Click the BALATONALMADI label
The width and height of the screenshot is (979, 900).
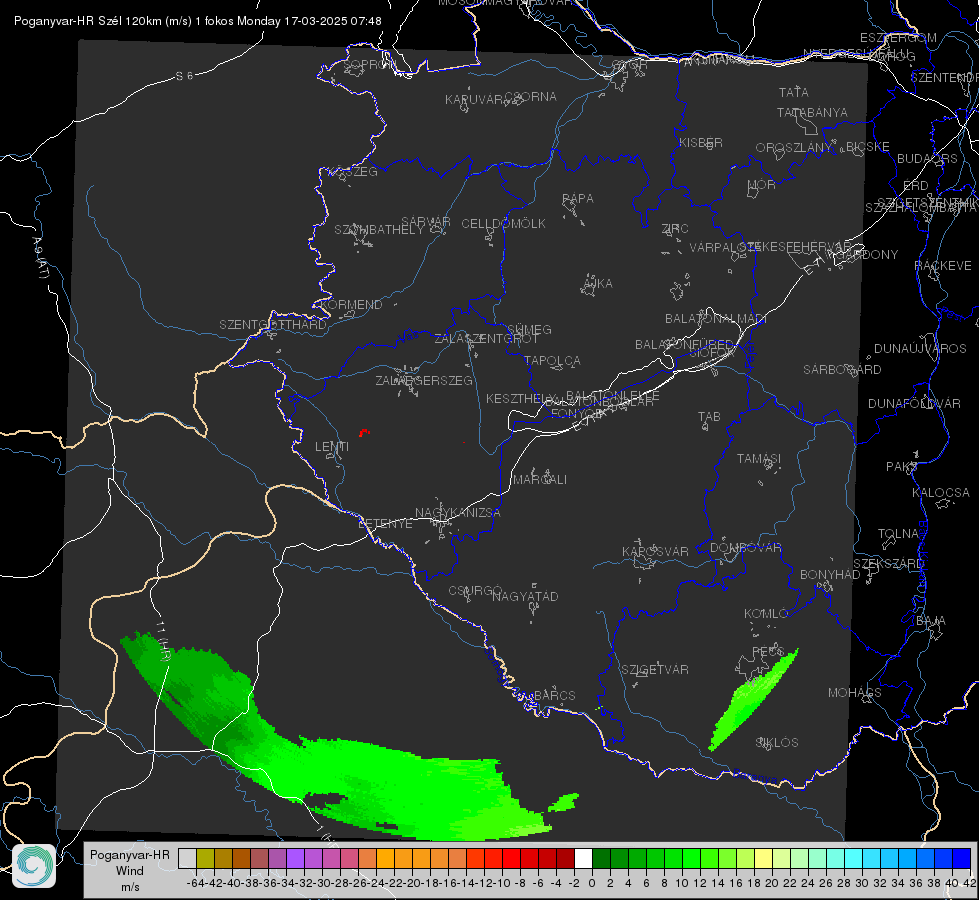(x=716, y=319)
